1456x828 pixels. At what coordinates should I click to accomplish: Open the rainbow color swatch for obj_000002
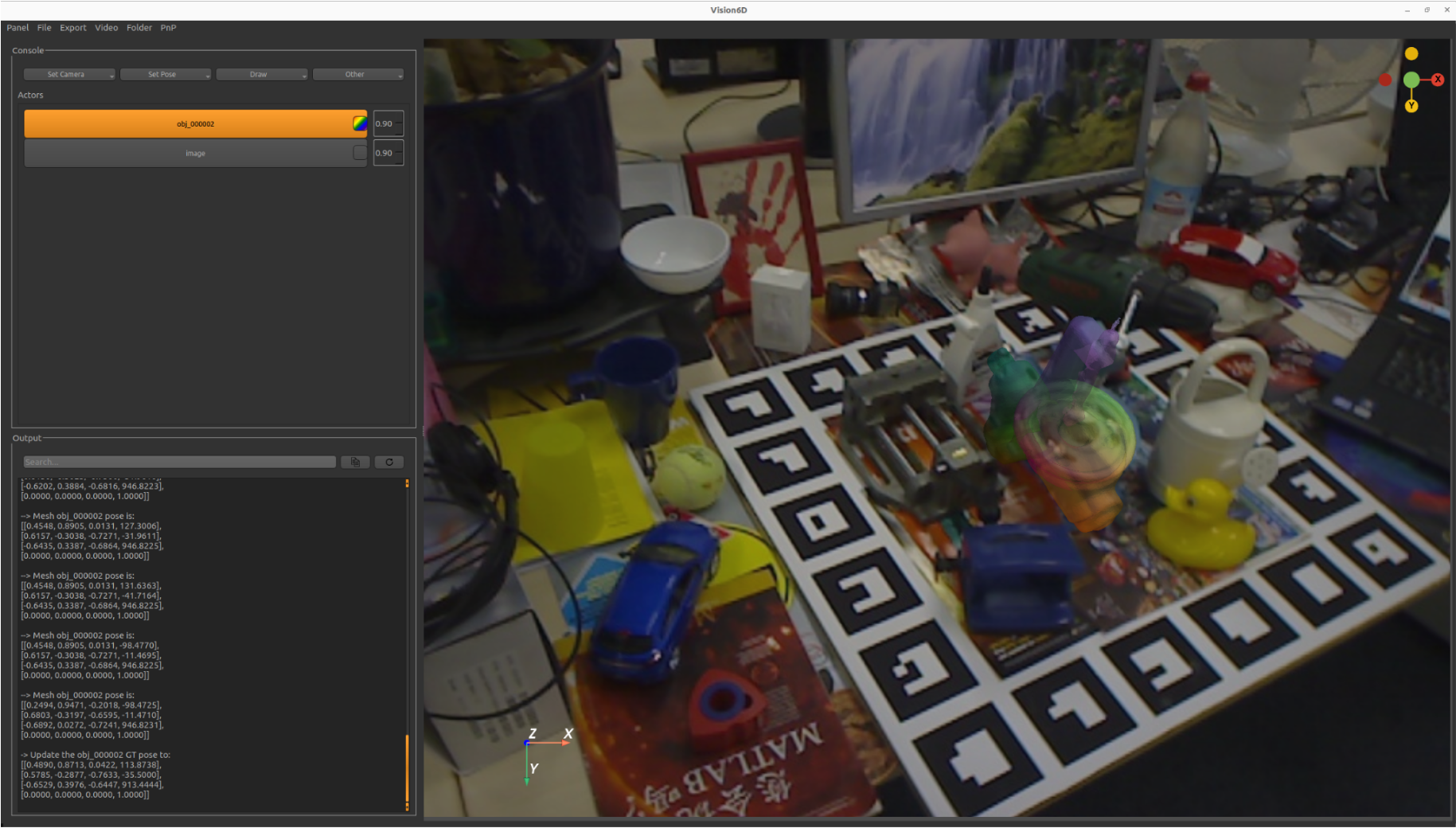359,123
